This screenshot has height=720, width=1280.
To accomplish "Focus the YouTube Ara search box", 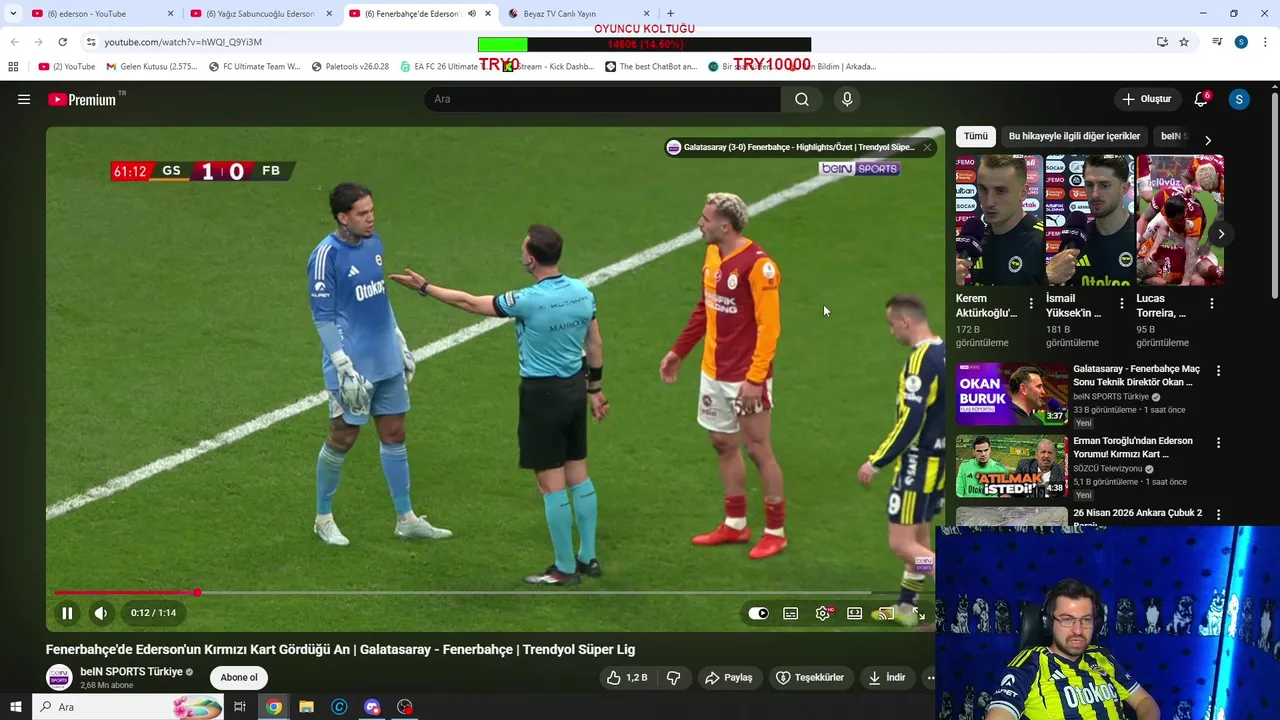I will [603, 99].
